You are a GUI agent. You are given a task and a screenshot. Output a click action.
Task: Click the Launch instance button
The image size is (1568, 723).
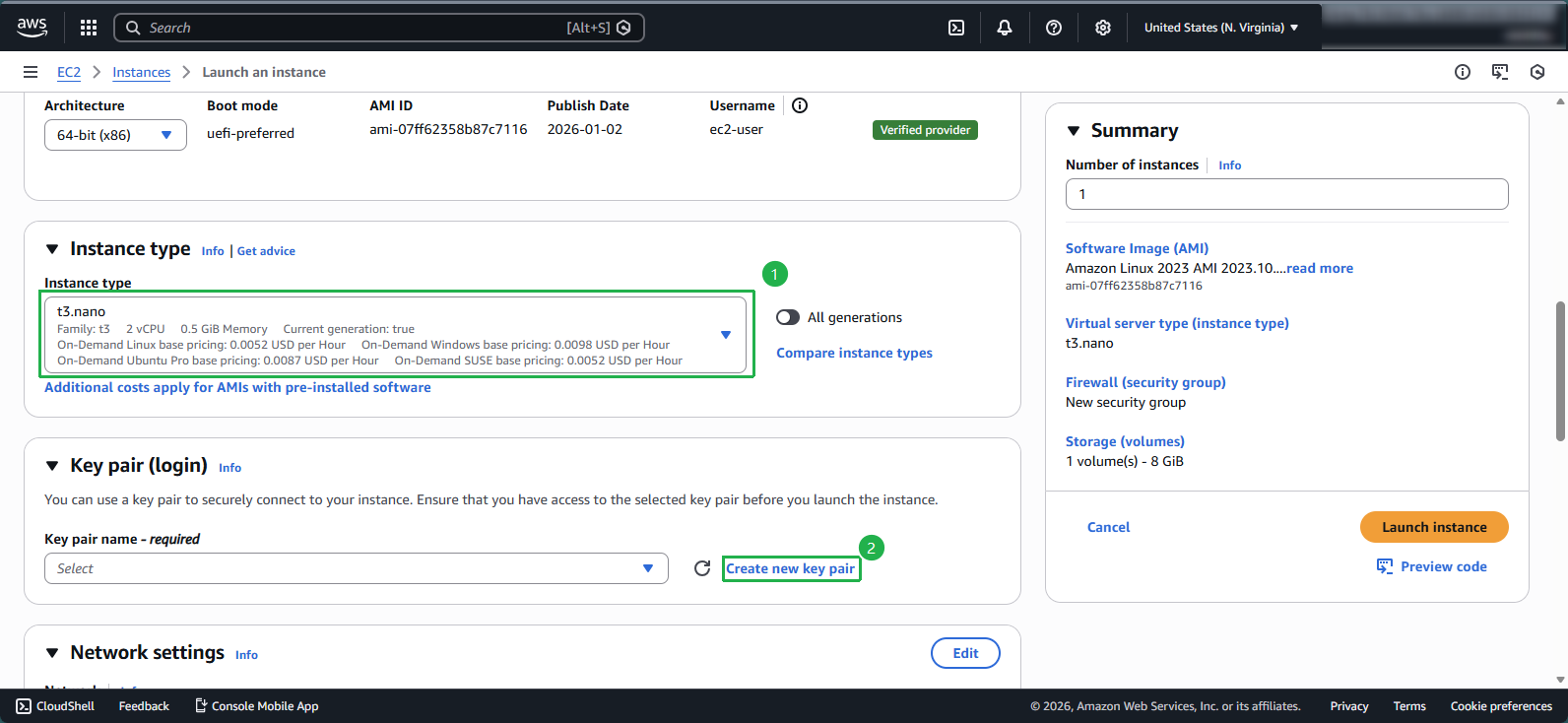pos(1433,527)
